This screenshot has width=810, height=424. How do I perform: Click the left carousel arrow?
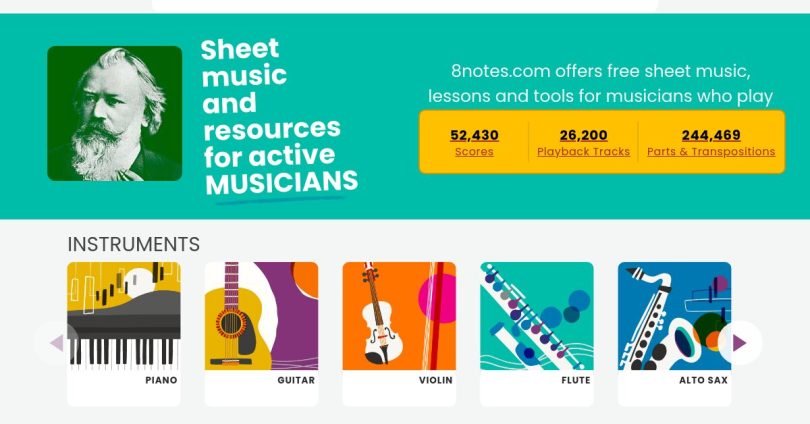click(56, 343)
